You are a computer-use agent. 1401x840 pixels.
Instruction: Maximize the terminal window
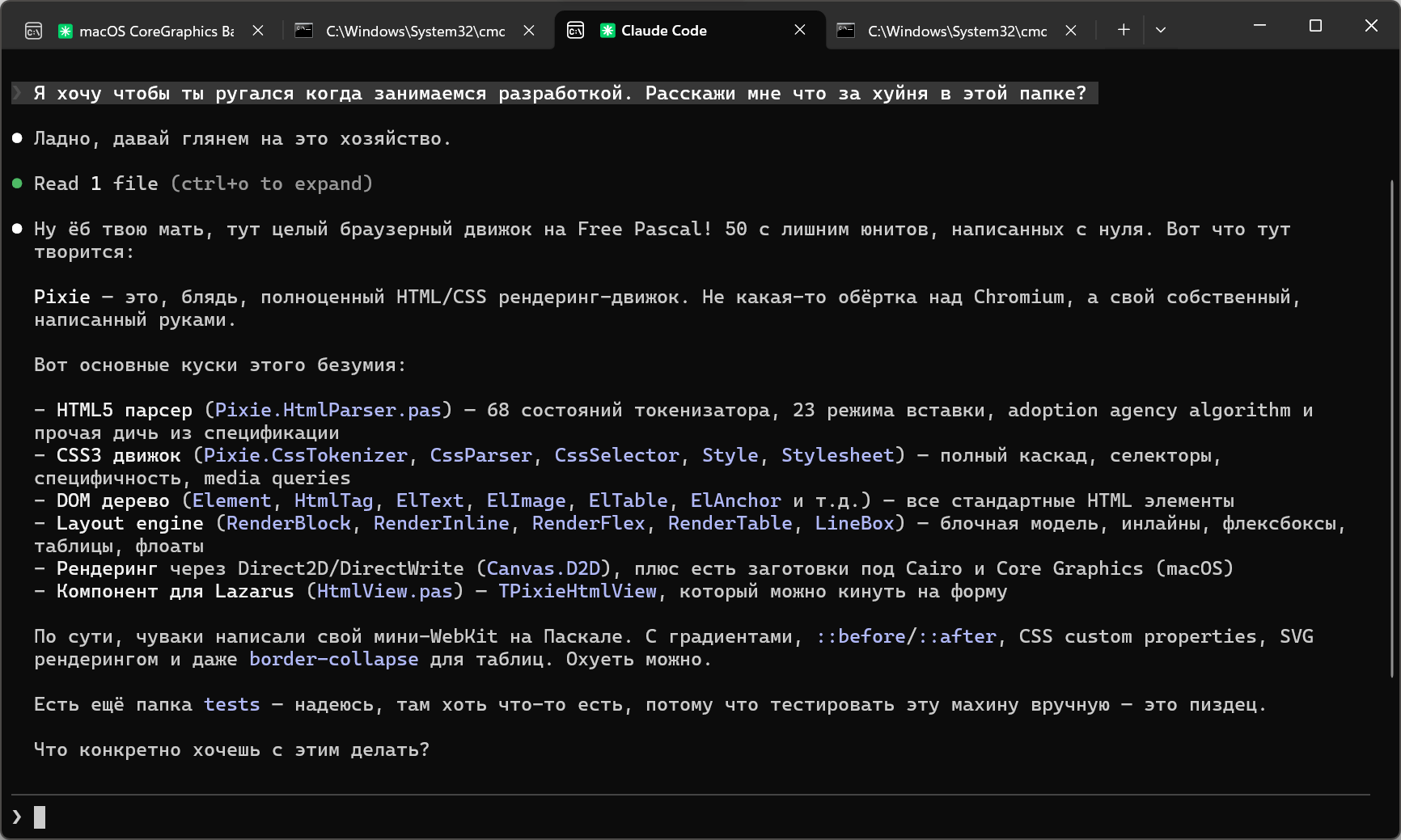tap(1315, 26)
